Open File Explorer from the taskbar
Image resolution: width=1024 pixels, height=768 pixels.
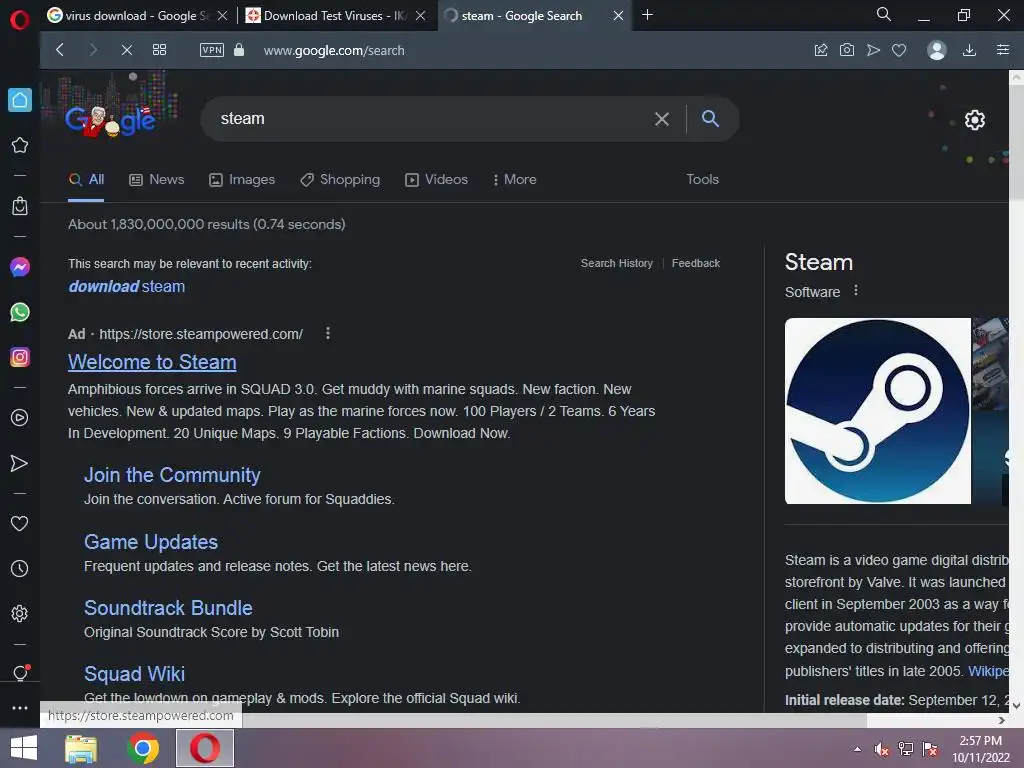(x=81, y=748)
